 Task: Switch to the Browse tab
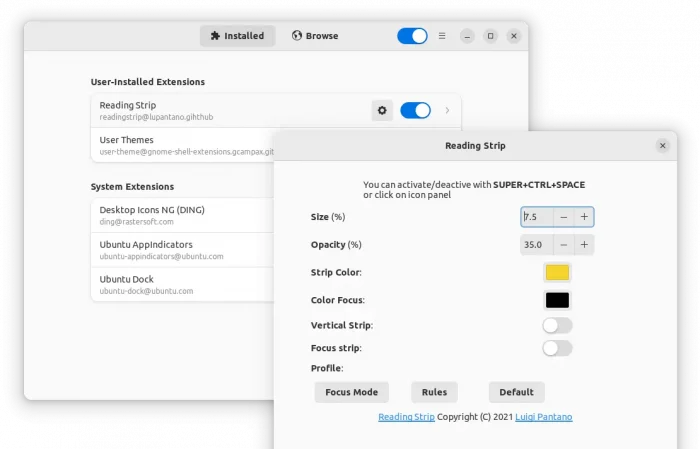coord(315,36)
